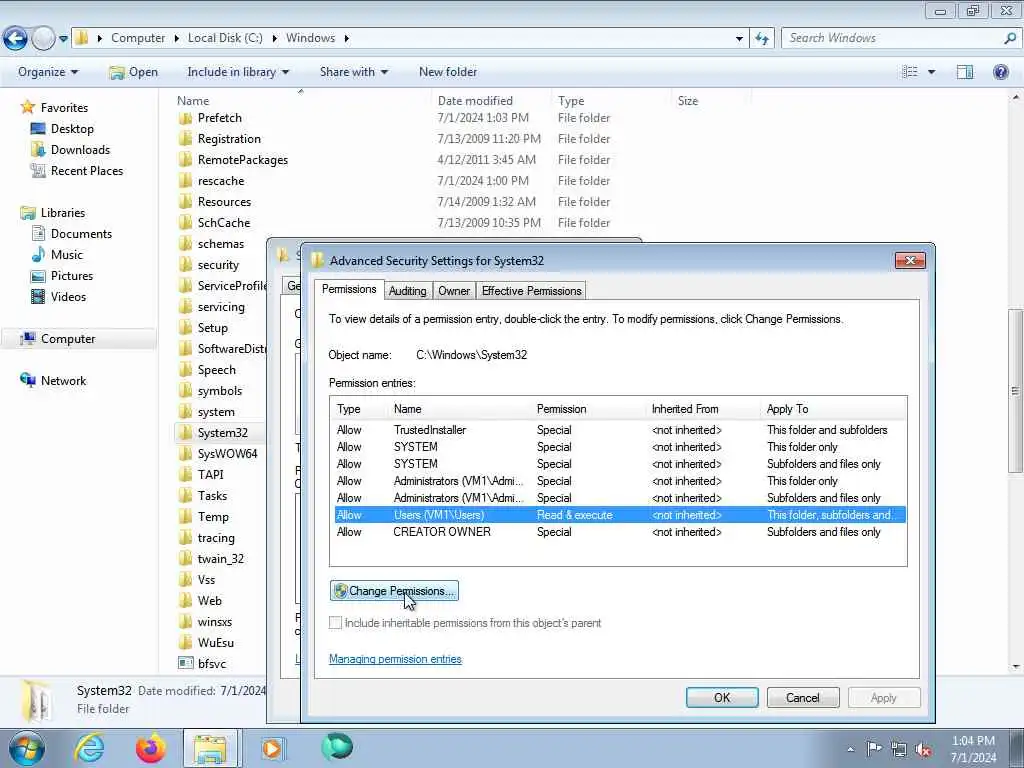Select the Registration folder
Image resolution: width=1024 pixels, height=768 pixels.
229,139
